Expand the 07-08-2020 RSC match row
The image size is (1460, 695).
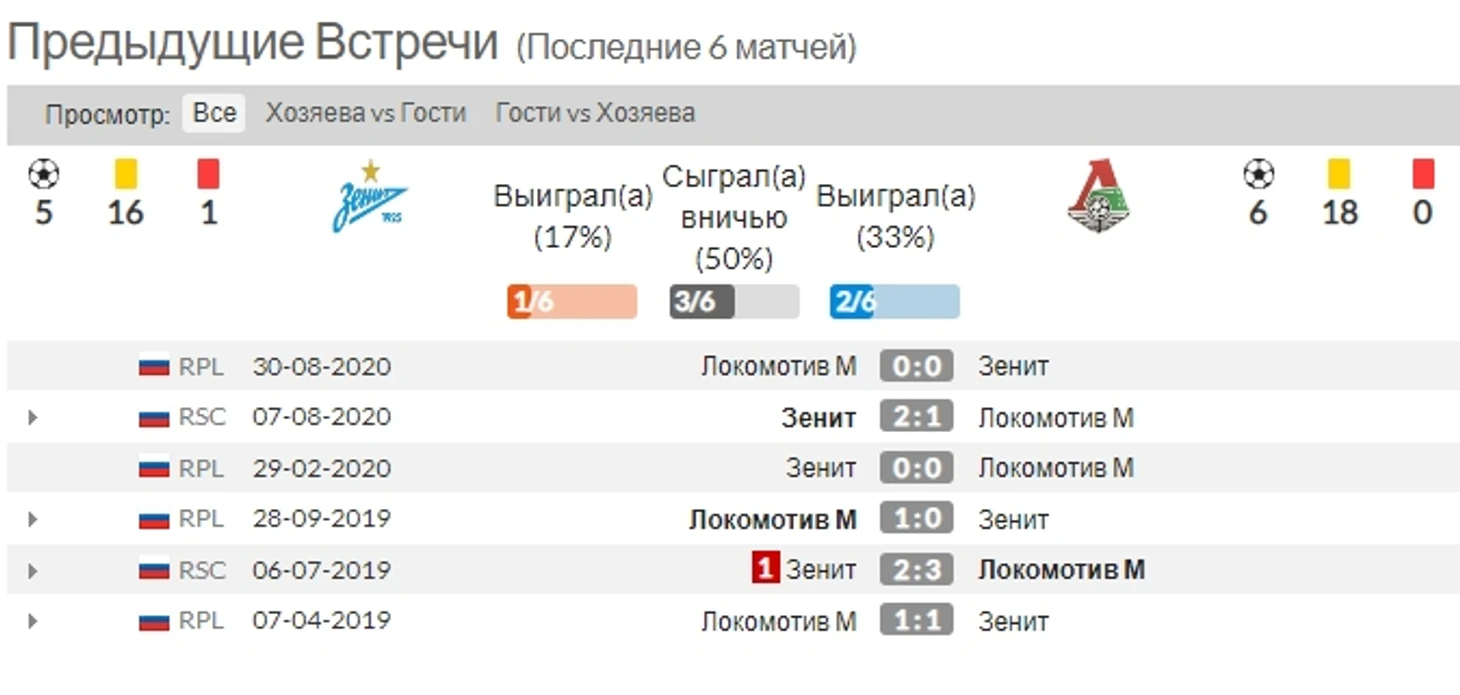(33, 417)
